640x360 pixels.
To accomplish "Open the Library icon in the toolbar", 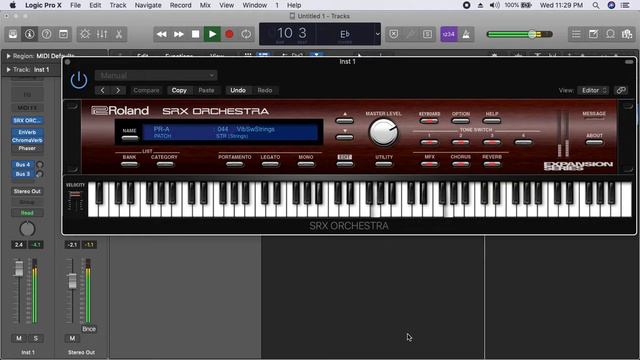I will coord(13,34).
